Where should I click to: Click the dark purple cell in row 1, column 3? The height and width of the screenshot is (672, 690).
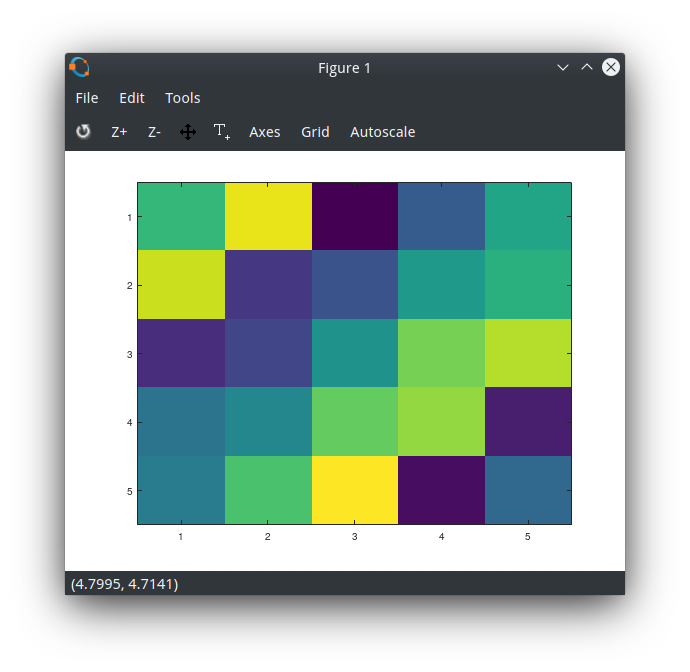354,217
